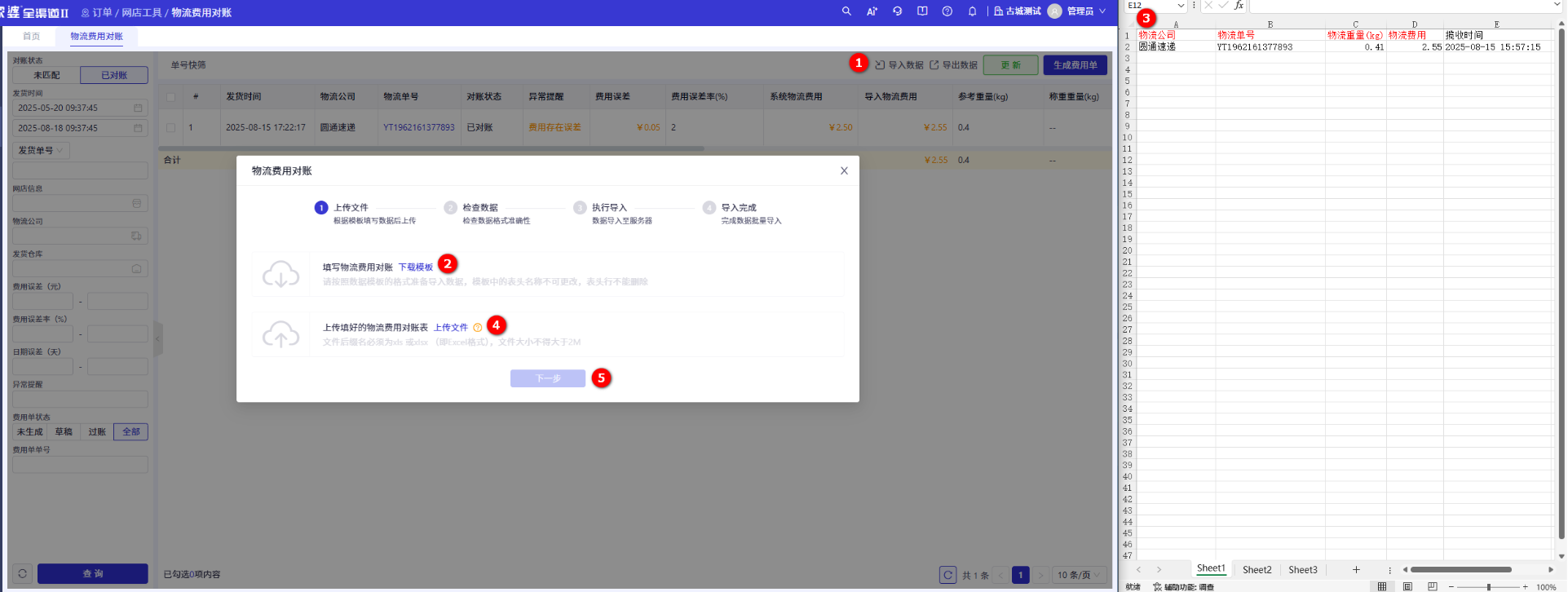Open the help book icon

(x=922, y=11)
